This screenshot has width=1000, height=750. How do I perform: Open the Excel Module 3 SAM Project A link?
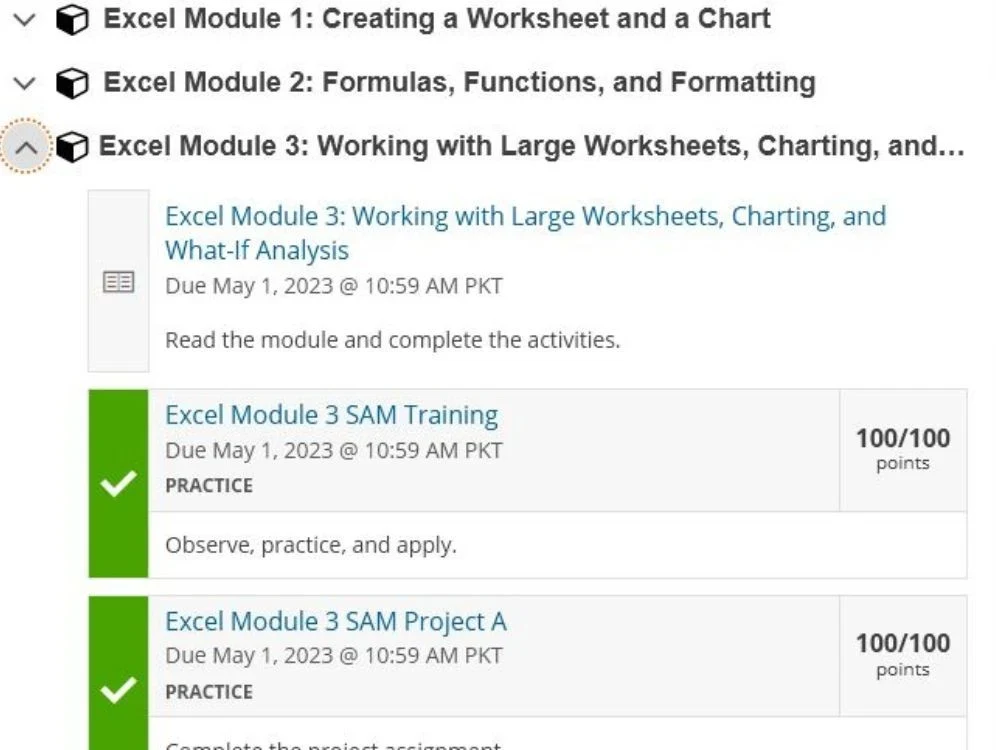pos(338,620)
